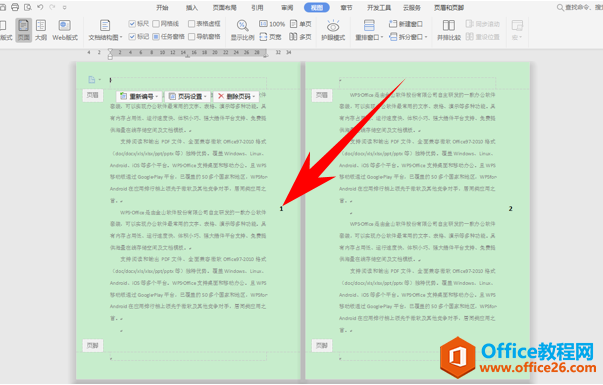This screenshot has height=385, width=603.
Task: Open the 引用 (References) tab
Action: [257, 7]
